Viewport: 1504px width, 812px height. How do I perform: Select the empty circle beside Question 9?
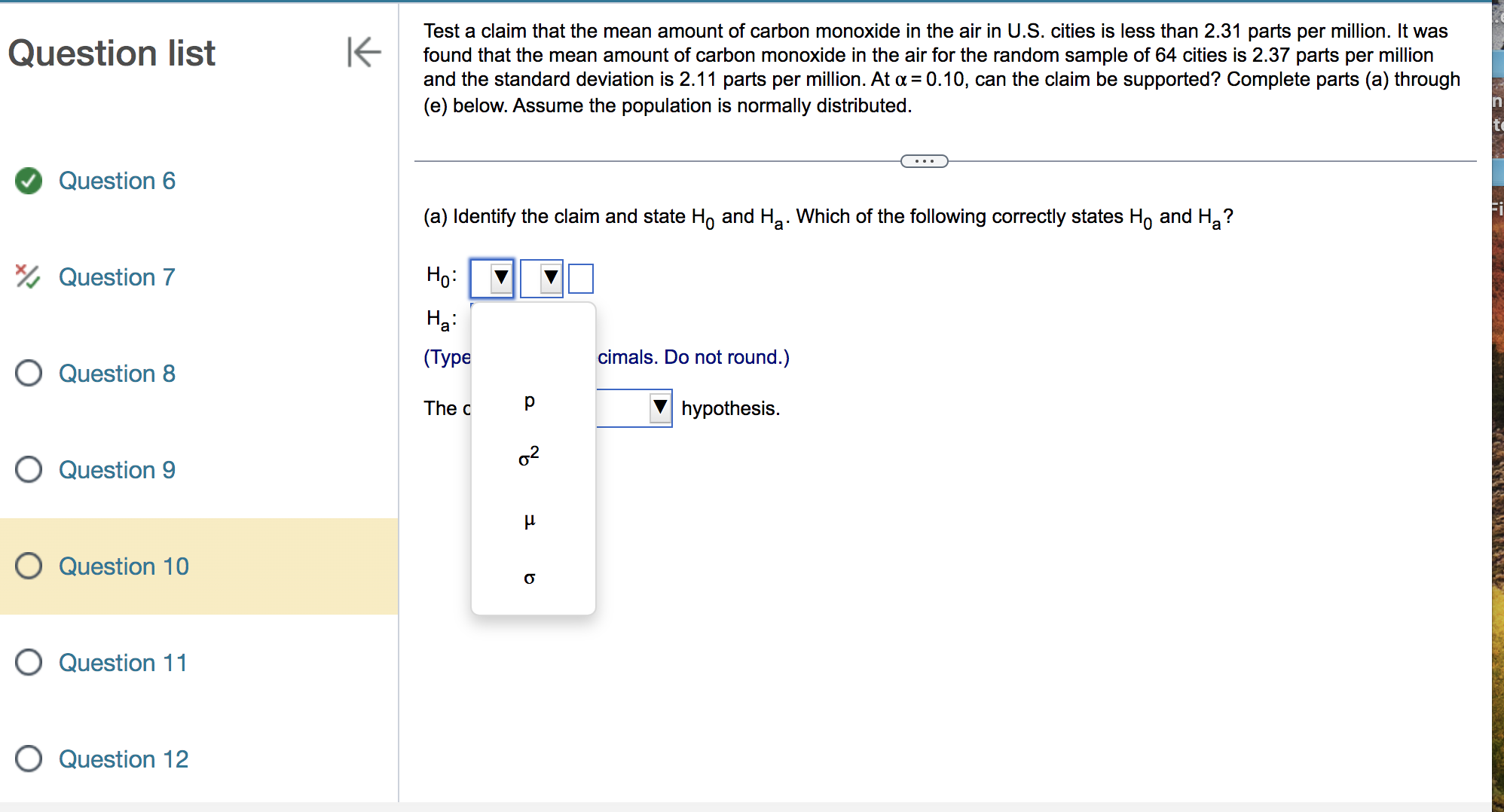tap(28, 469)
